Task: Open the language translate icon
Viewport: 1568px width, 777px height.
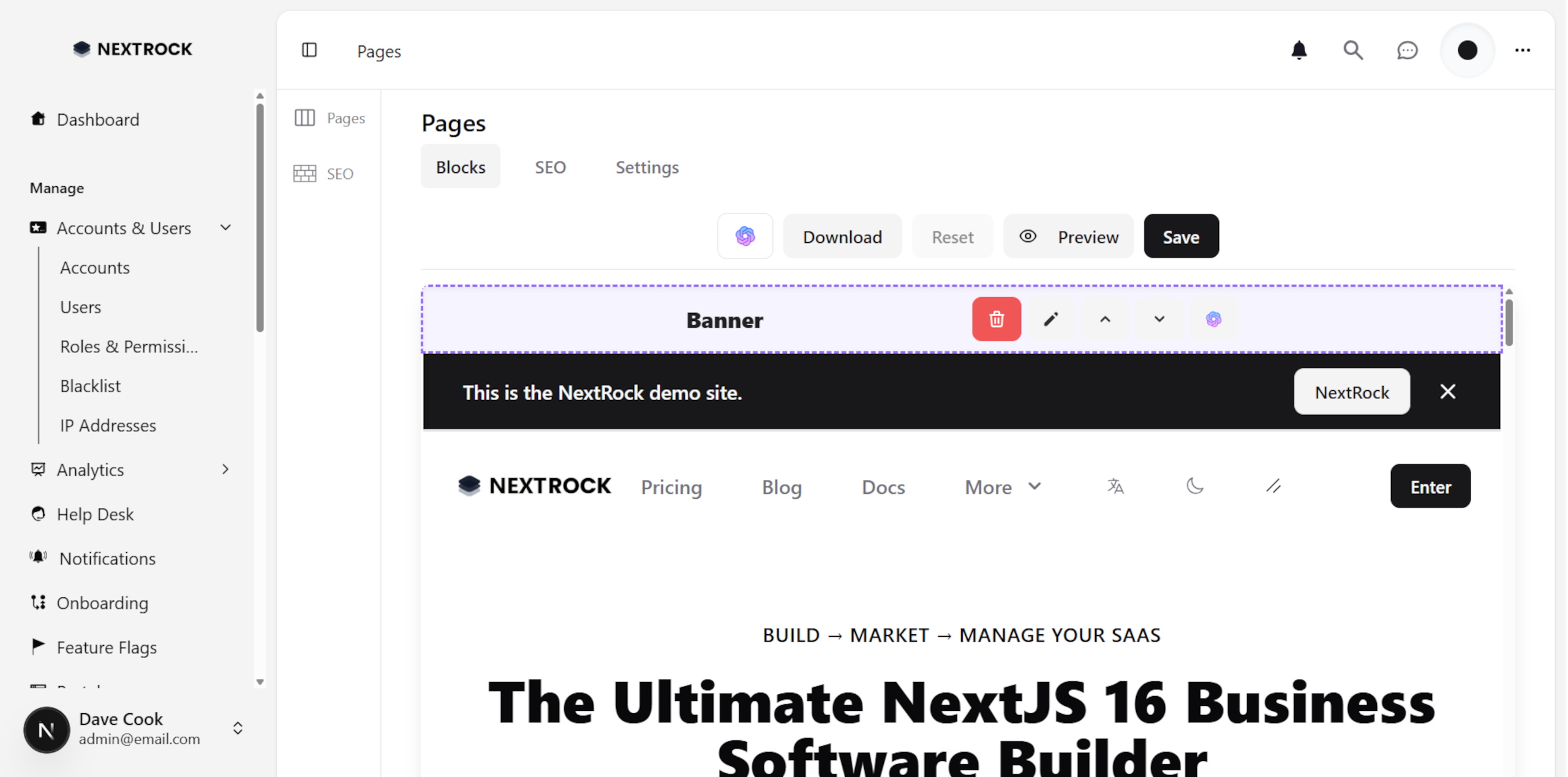Action: click(x=1115, y=486)
